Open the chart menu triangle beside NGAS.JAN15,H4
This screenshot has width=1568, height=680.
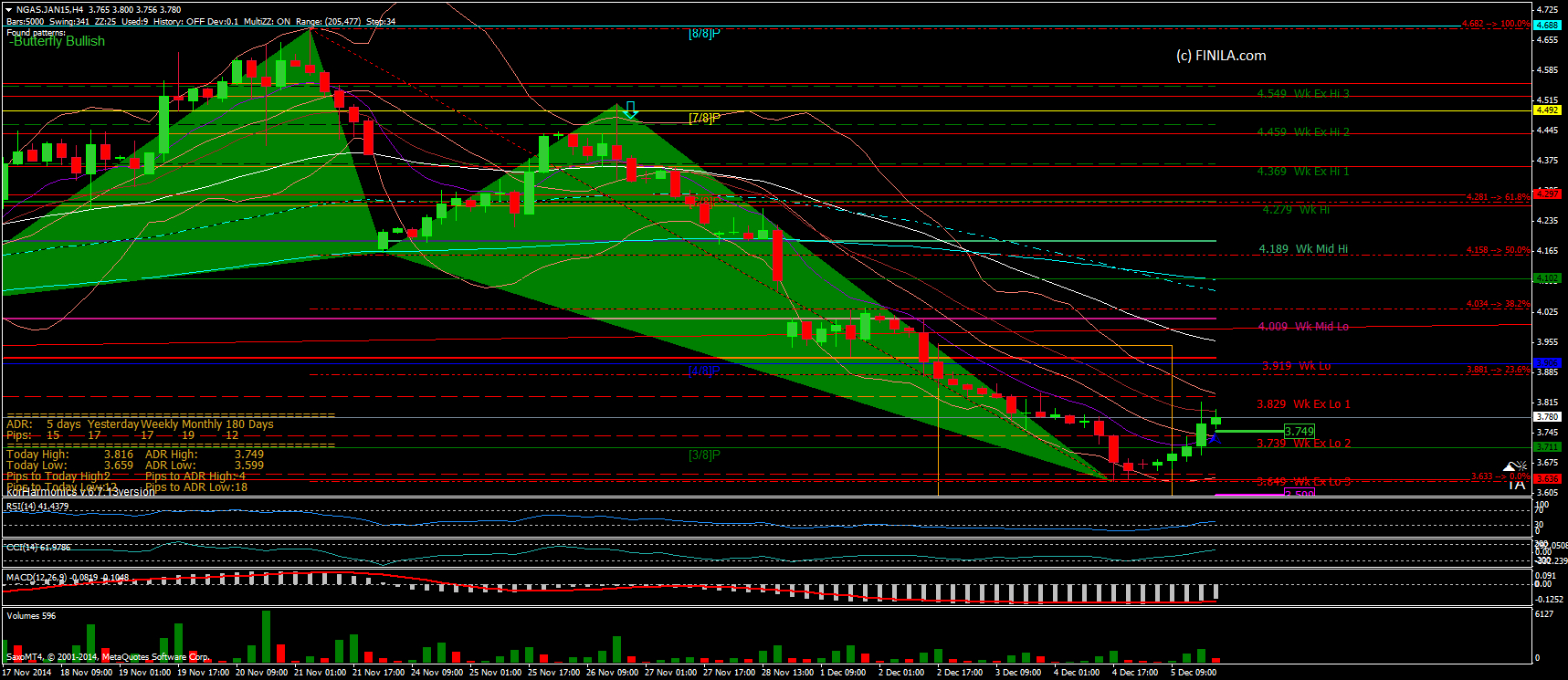pos(8,9)
